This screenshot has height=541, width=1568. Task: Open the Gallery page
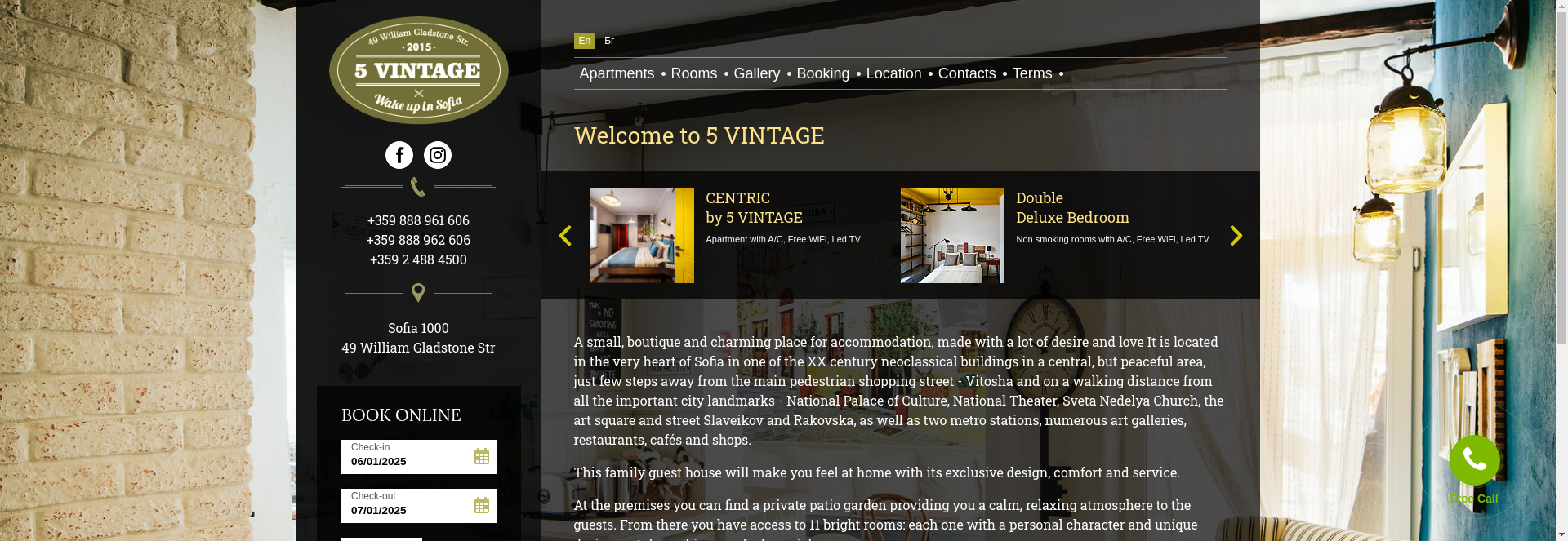pyautogui.click(x=757, y=73)
